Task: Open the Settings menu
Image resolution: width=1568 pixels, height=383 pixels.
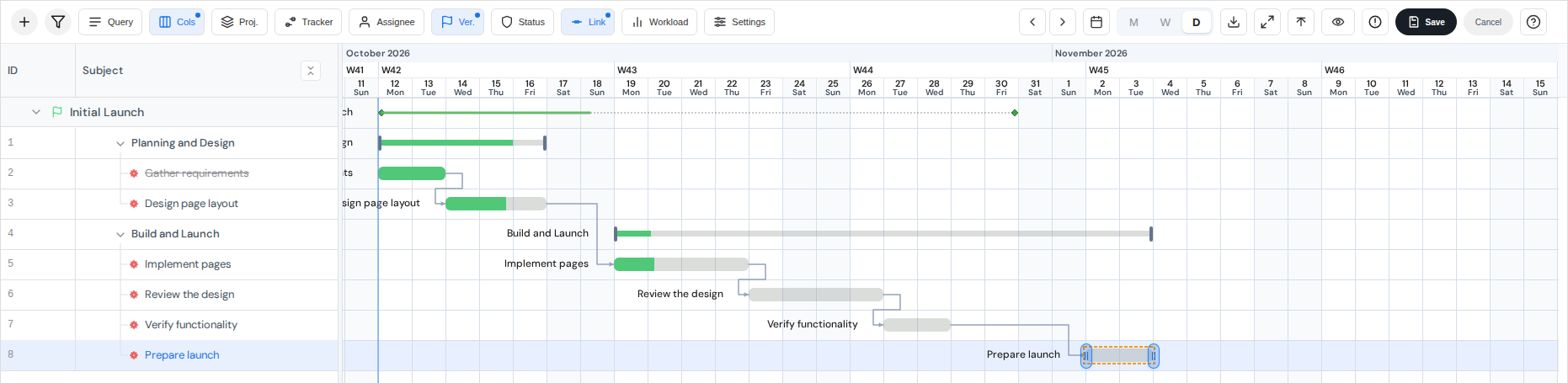Action: tap(739, 22)
